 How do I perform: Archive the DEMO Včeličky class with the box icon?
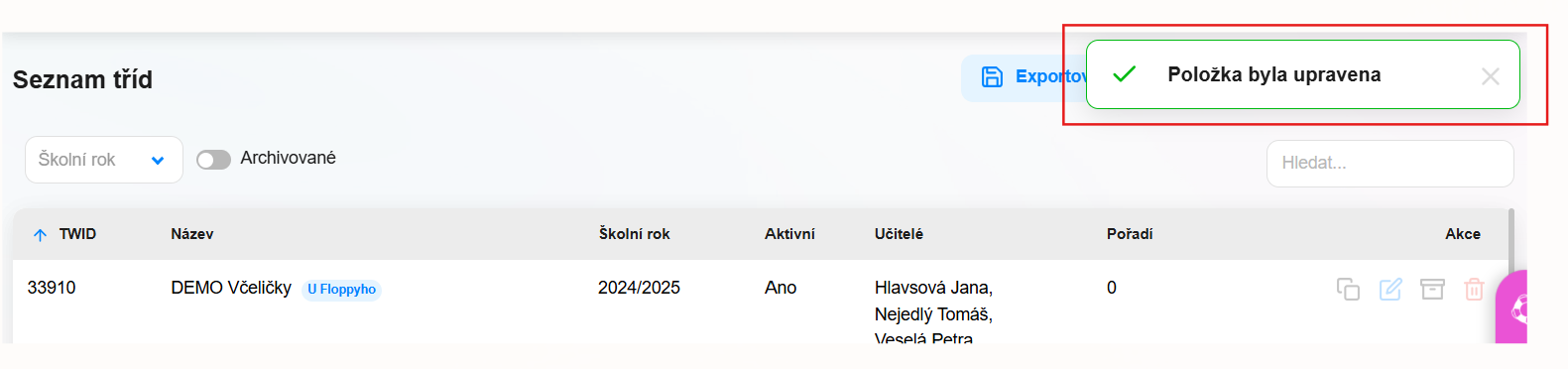[x=1432, y=289]
